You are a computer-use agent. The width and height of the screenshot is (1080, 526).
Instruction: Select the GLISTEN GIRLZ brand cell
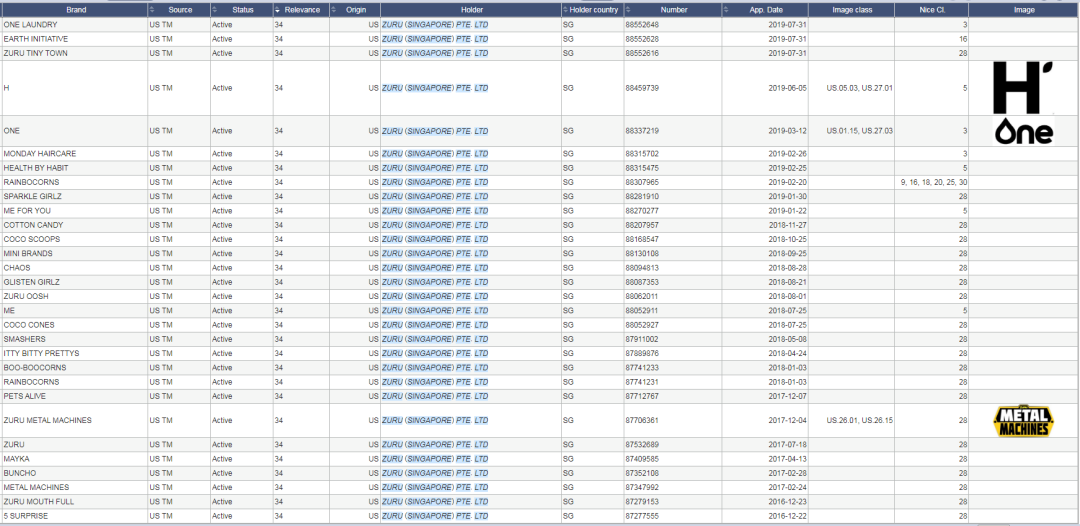coord(74,282)
